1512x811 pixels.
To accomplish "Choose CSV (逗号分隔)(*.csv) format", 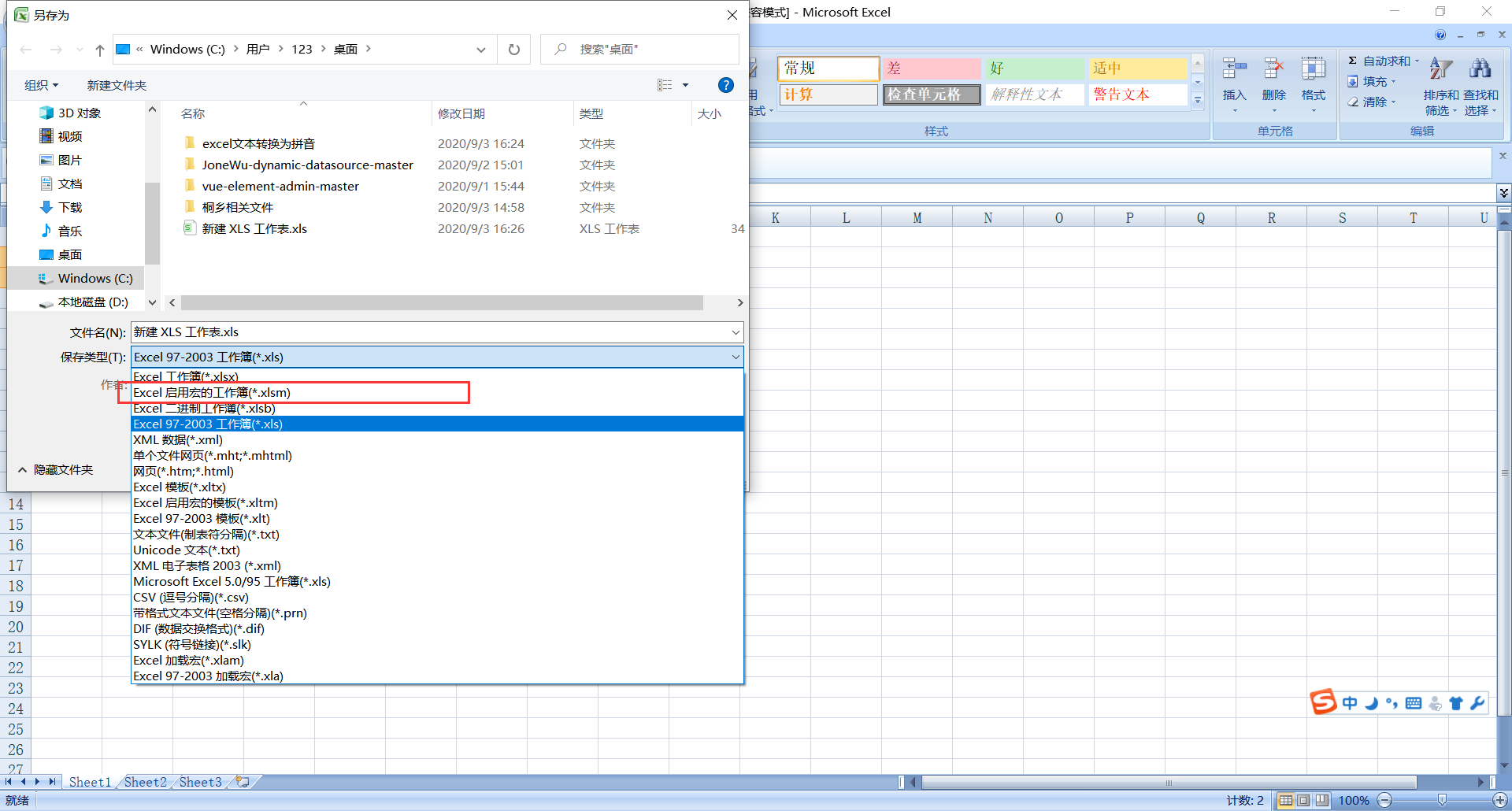I will pyautogui.click(x=437, y=597).
